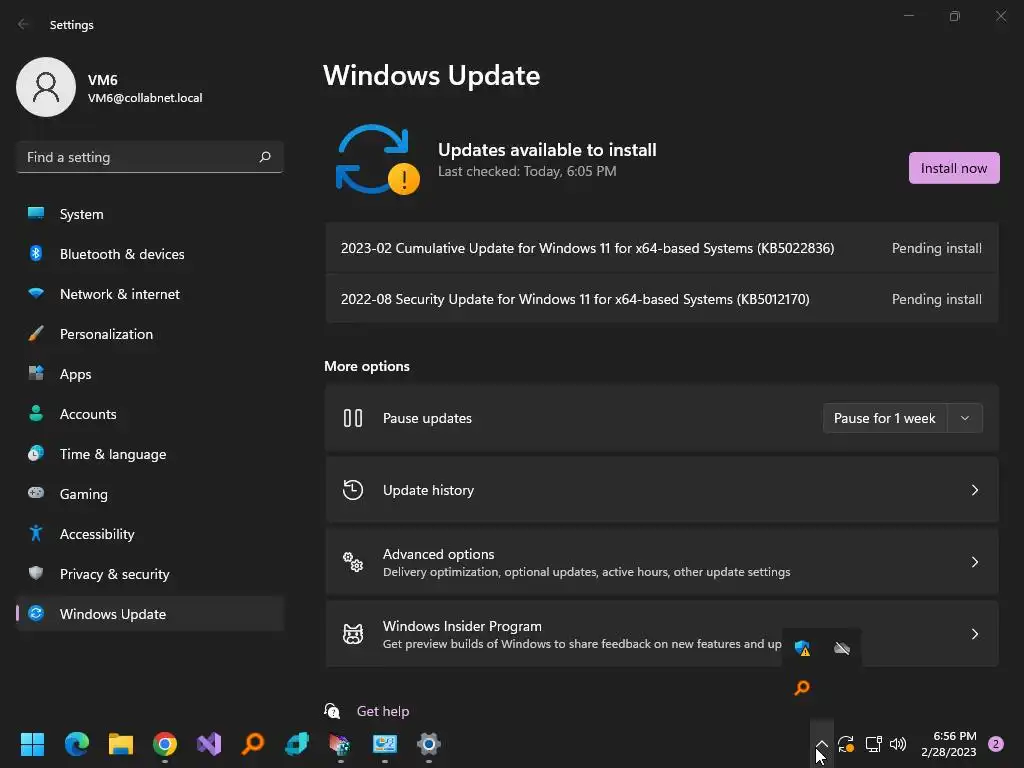This screenshot has height=768, width=1024.
Task: Click the volume speaker icon
Action: pyautogui.click(x=898, y=744)
